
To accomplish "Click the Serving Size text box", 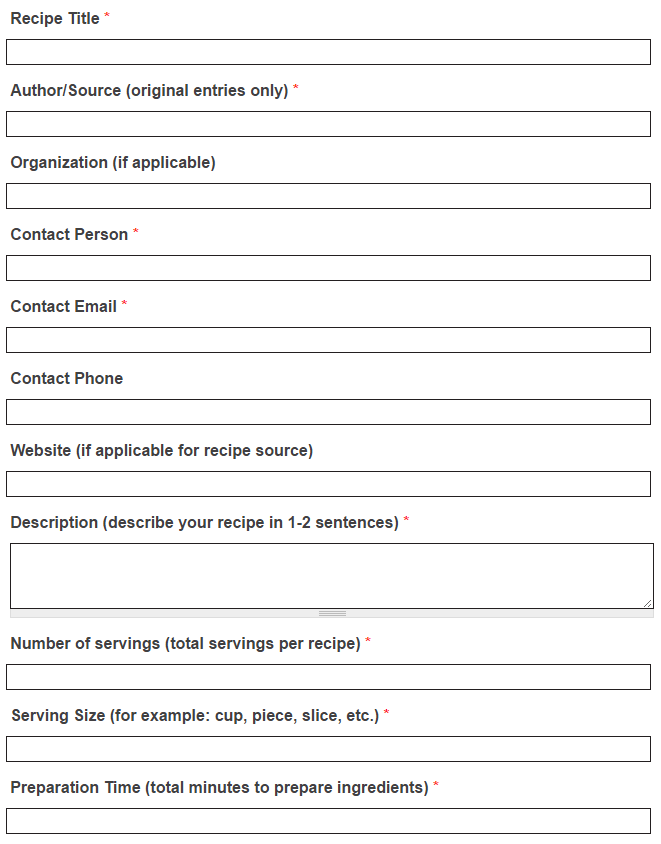I will pos(328,749).
